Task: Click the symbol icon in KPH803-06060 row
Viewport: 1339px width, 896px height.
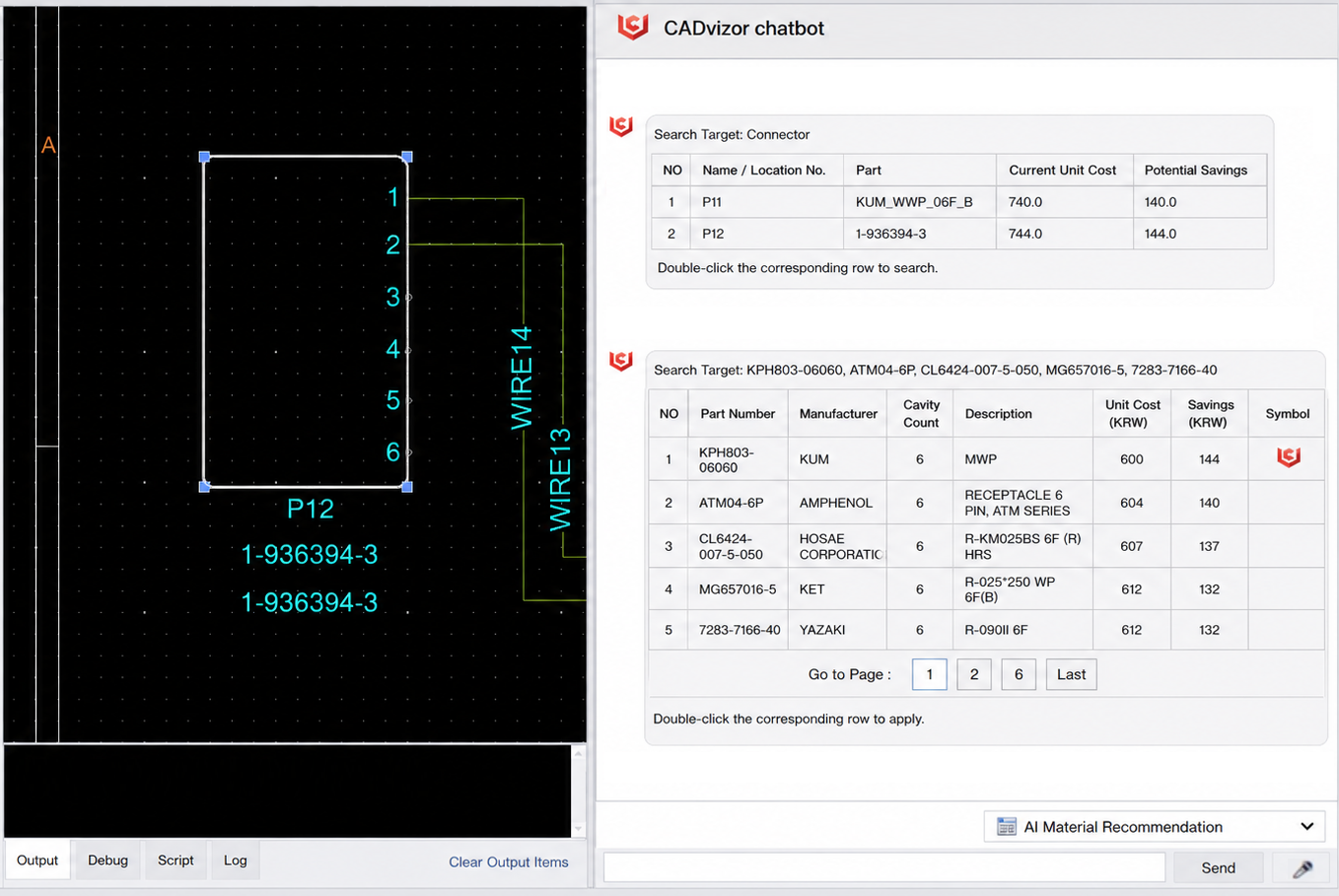Action: [x=1288, y=457]
